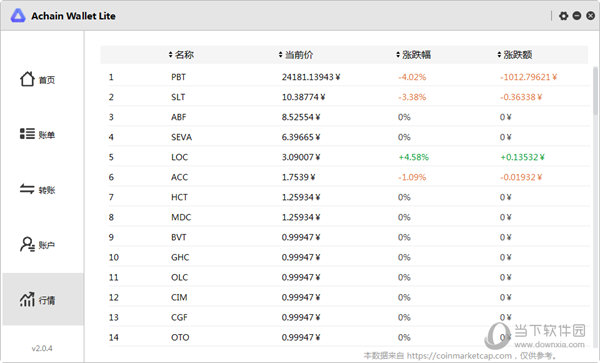Click the 首页 sidebar label
The height and width of the screenshot is (363, 600).
pyautogui.click(x=47, y=80)
